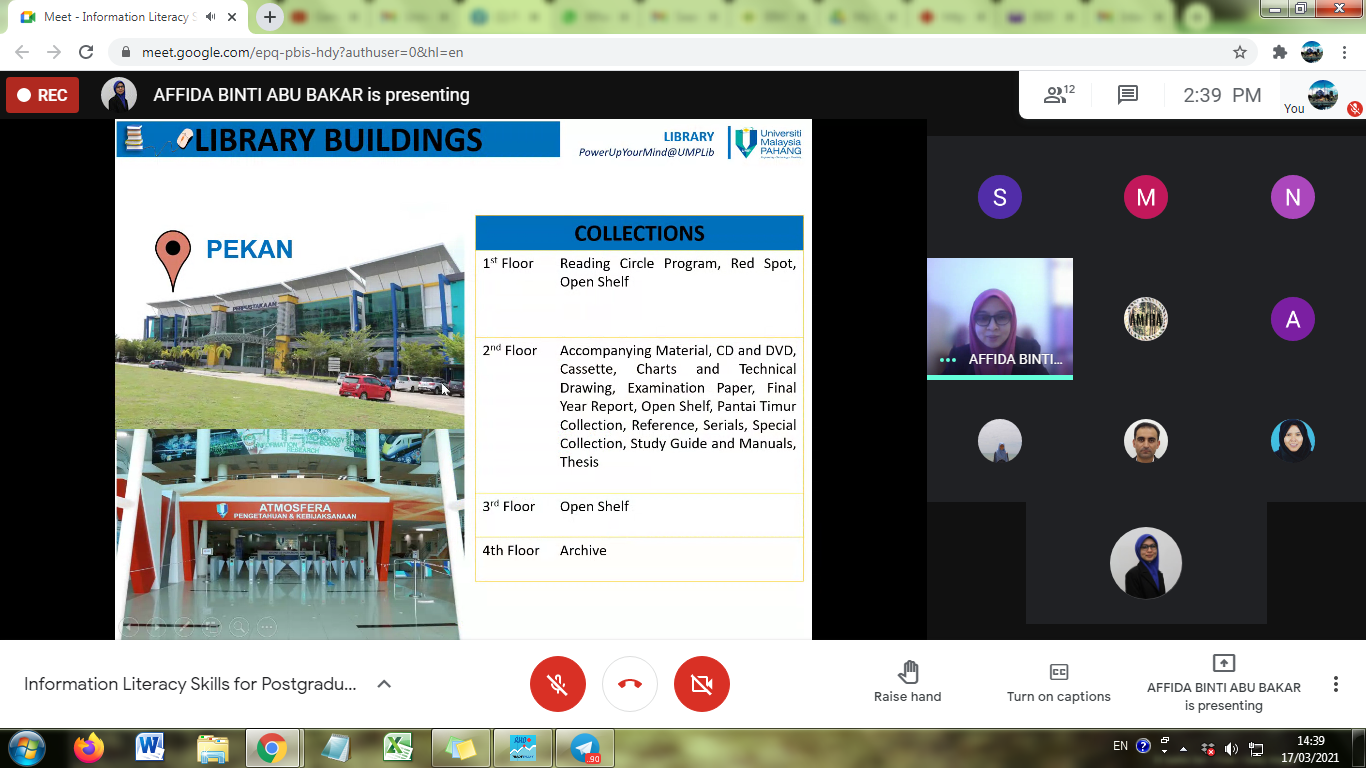Open the Notepad taskbar icon

[x=337, y=748]
